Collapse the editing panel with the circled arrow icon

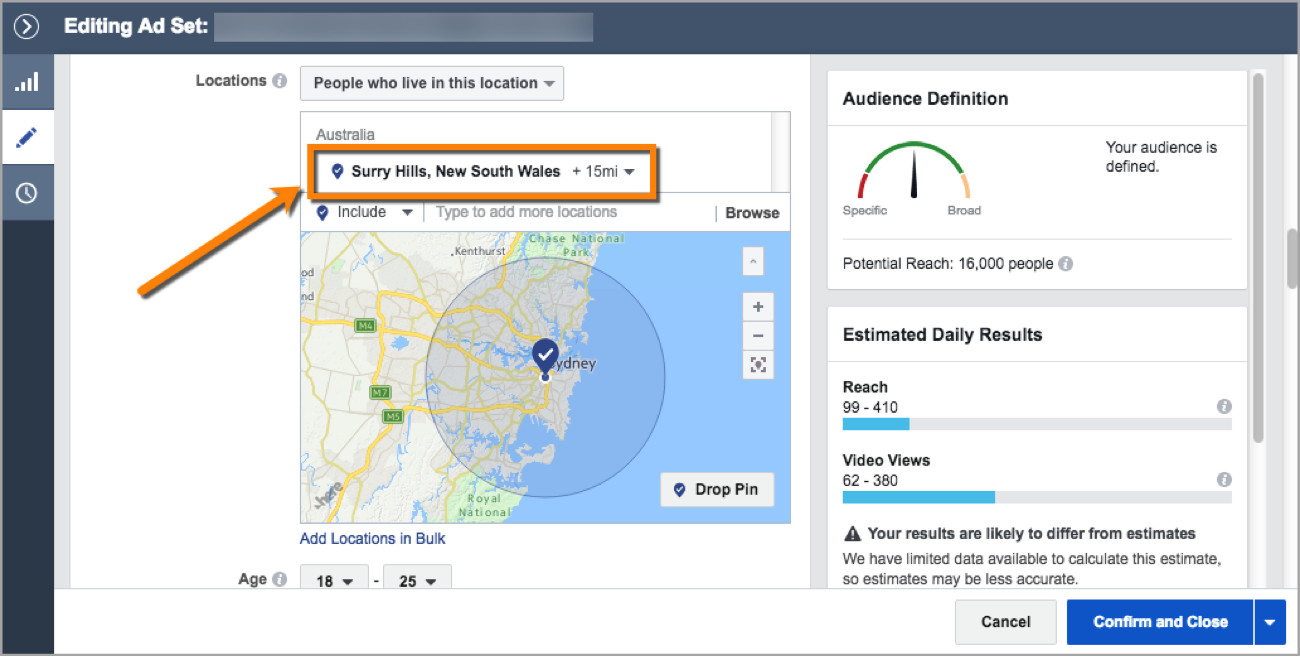26,26
